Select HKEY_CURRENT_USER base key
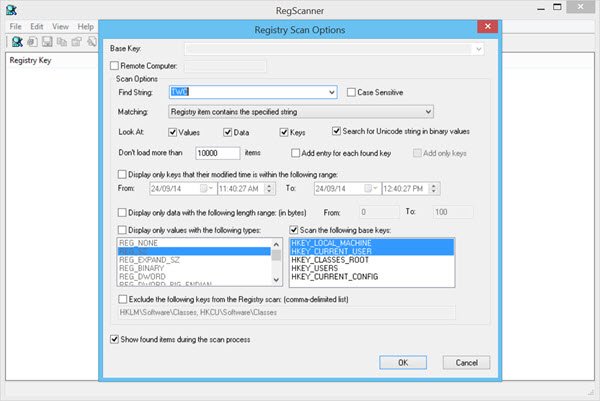Image resolution: width=600 pixels, height=401 pixels. (x=372, y=251)
